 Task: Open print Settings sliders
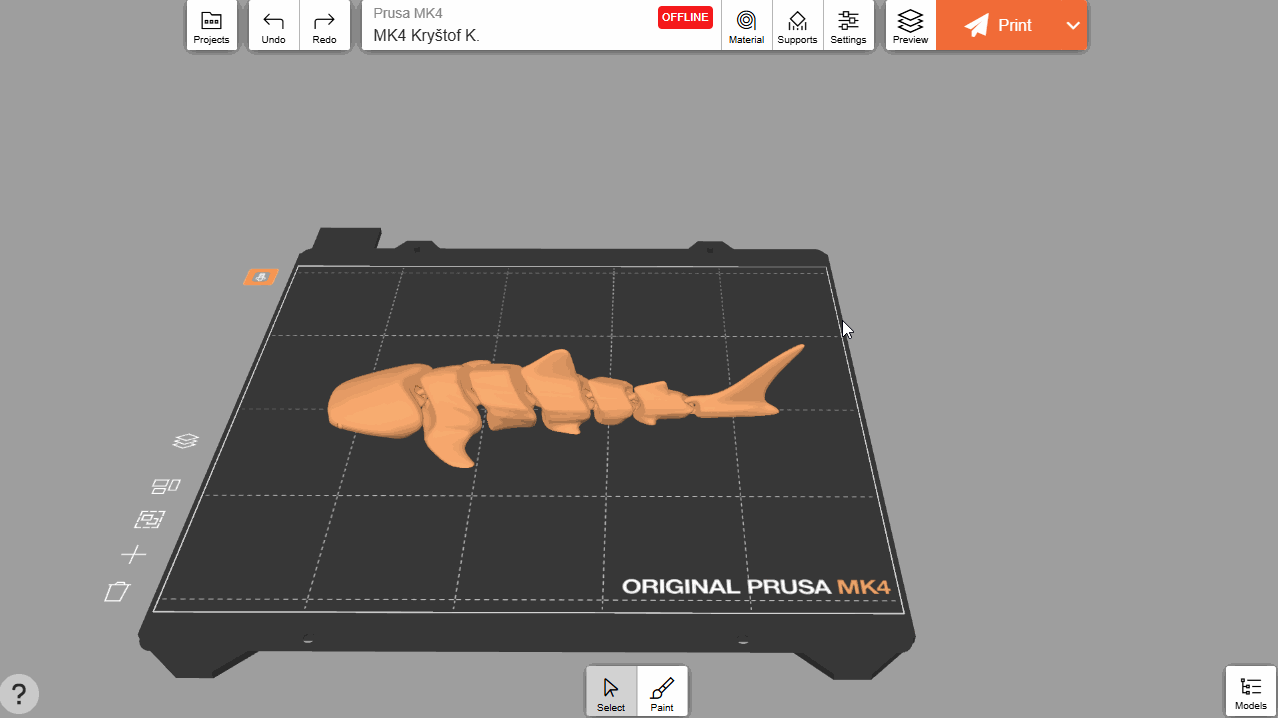(x=848, y=26)
